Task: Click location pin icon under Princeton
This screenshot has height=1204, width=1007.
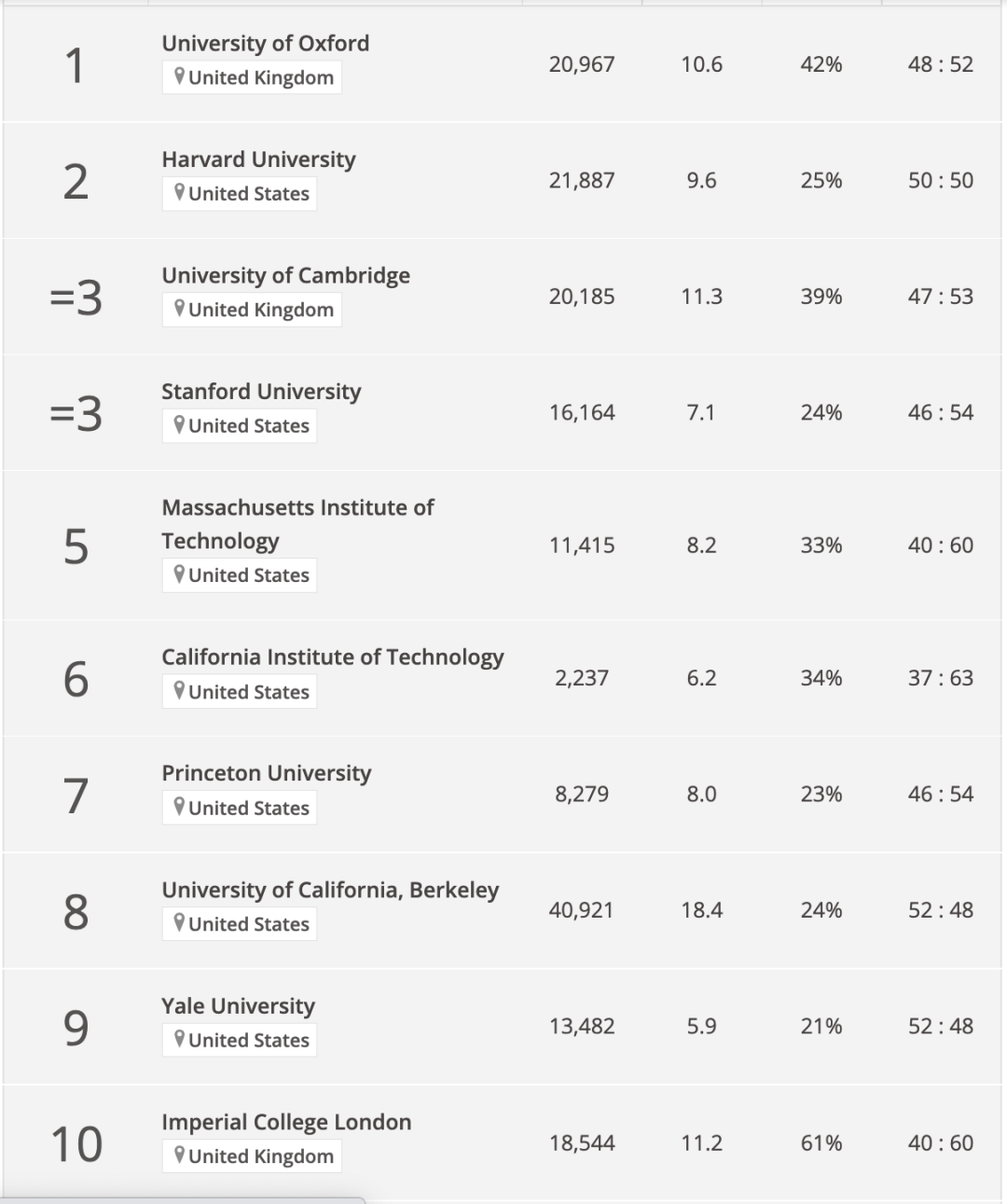Action: pyautogui.click(x=179, y=808)
